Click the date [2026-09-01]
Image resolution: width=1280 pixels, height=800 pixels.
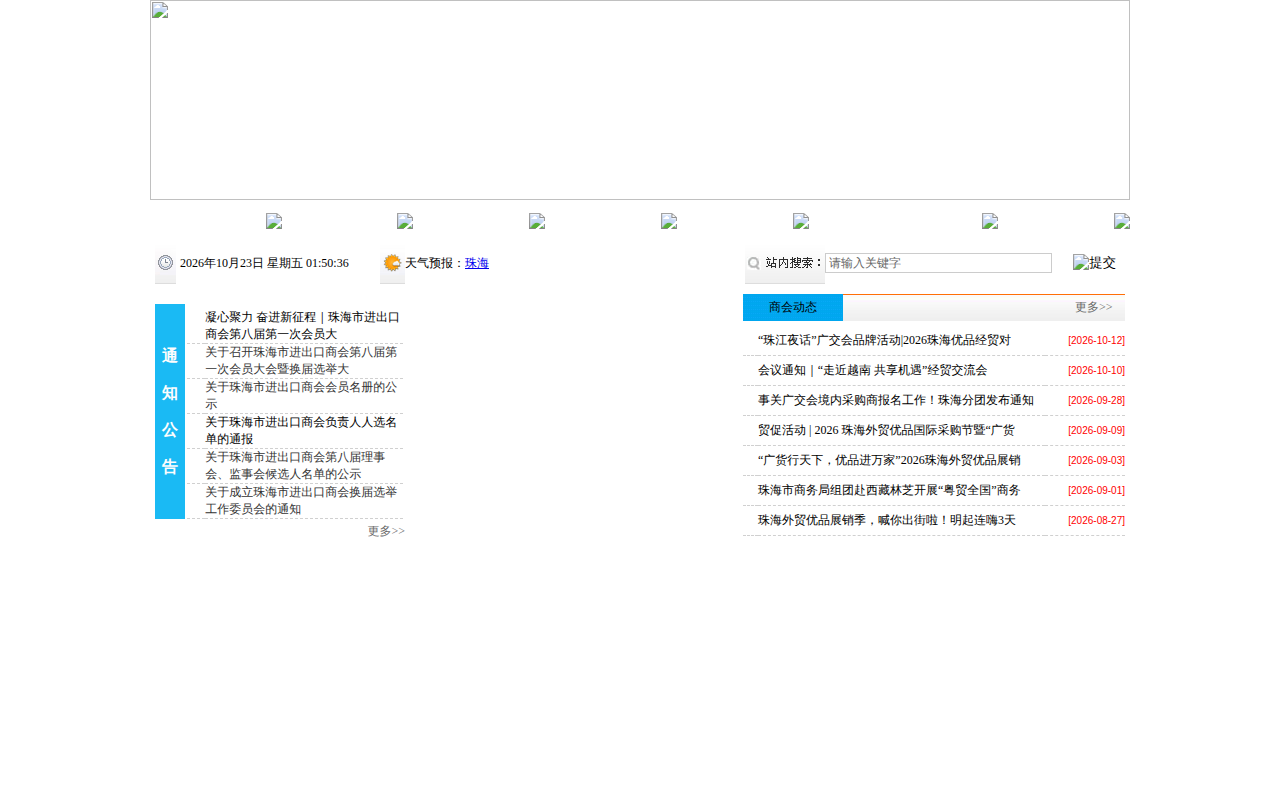tap(1096, 491)
